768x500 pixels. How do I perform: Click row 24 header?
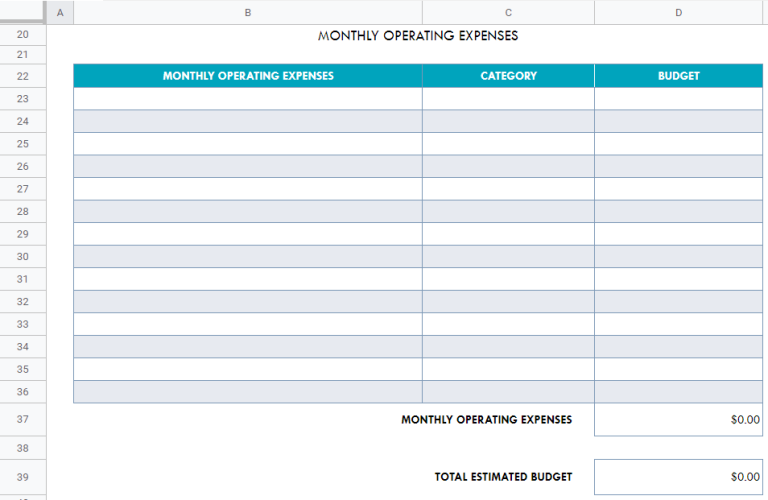[x=23, y=121]
